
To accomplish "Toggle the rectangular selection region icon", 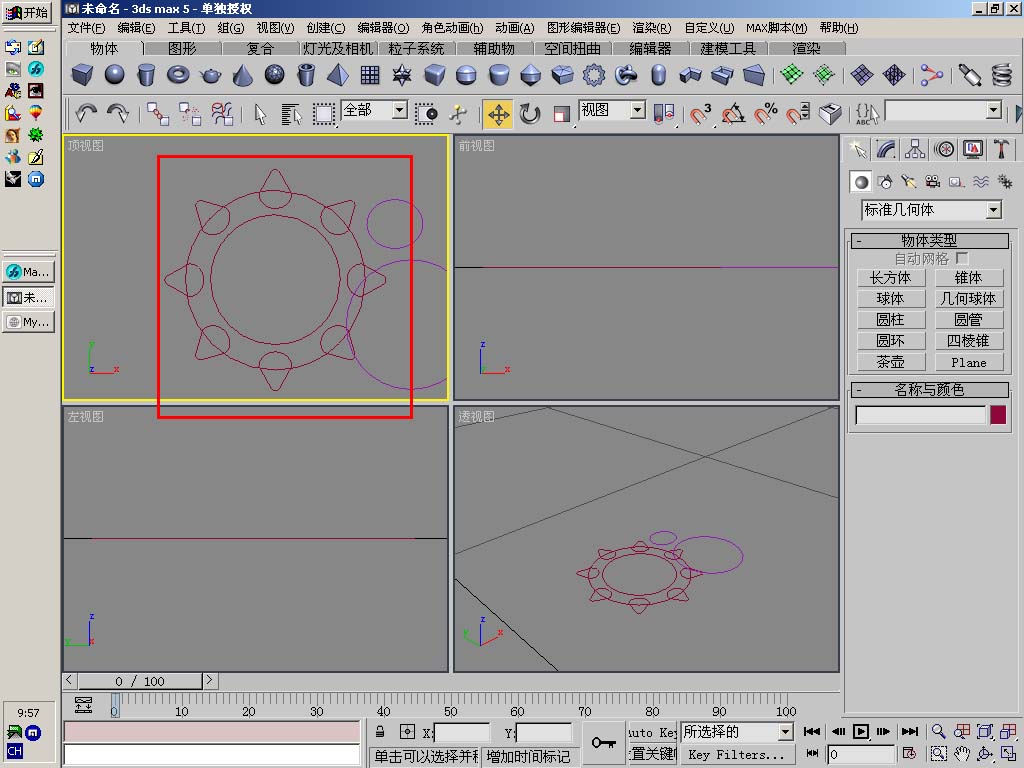I will (323, 114).
